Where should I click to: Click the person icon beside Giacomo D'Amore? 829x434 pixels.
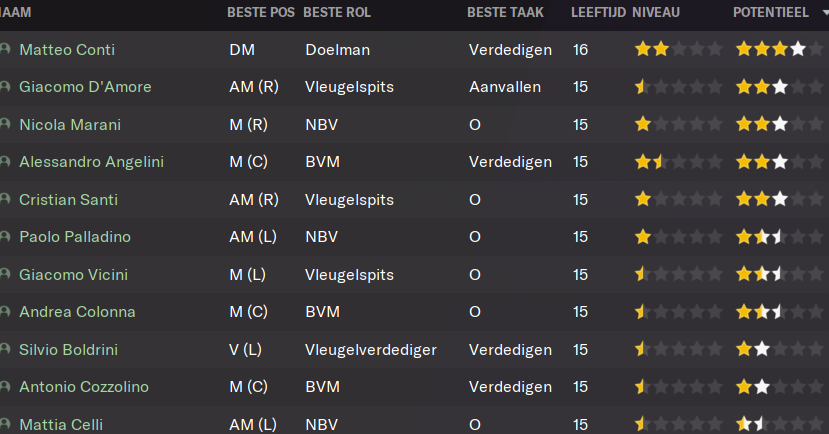(x=5, y=86)
